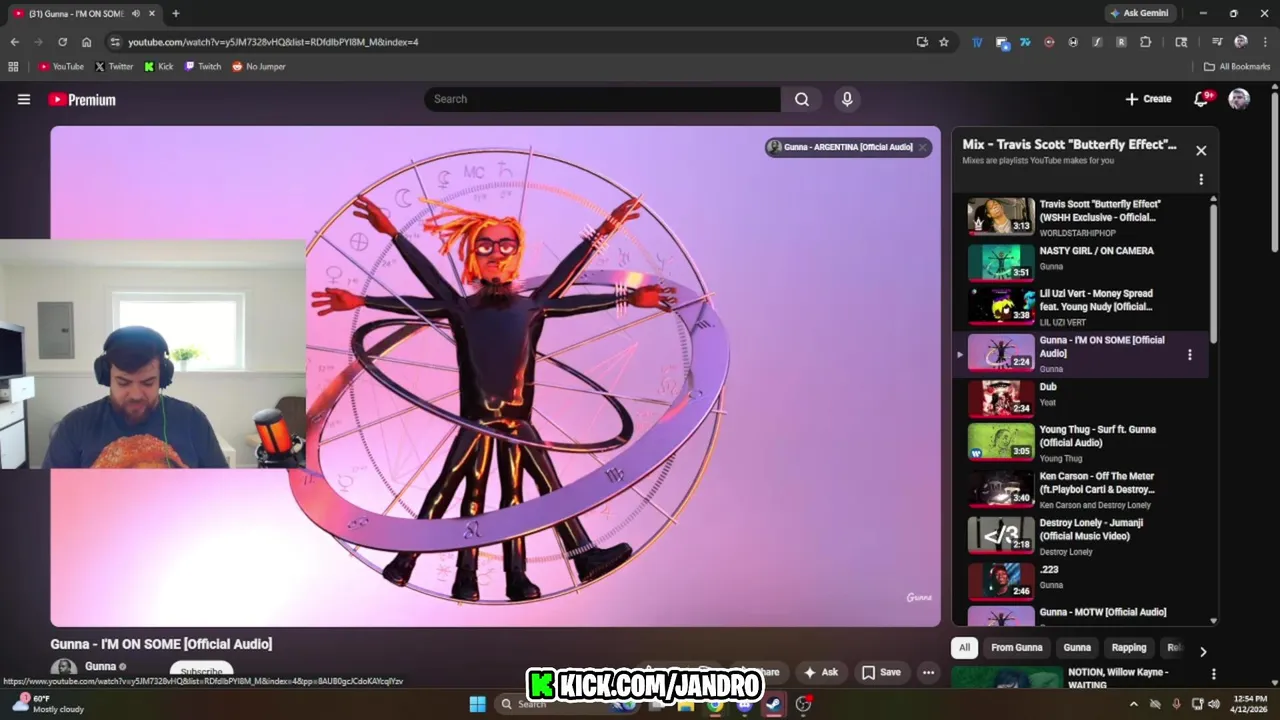This screenshot has height=720, width=1280.
Task: Open a new browser tab
Action: pos(176,13)
